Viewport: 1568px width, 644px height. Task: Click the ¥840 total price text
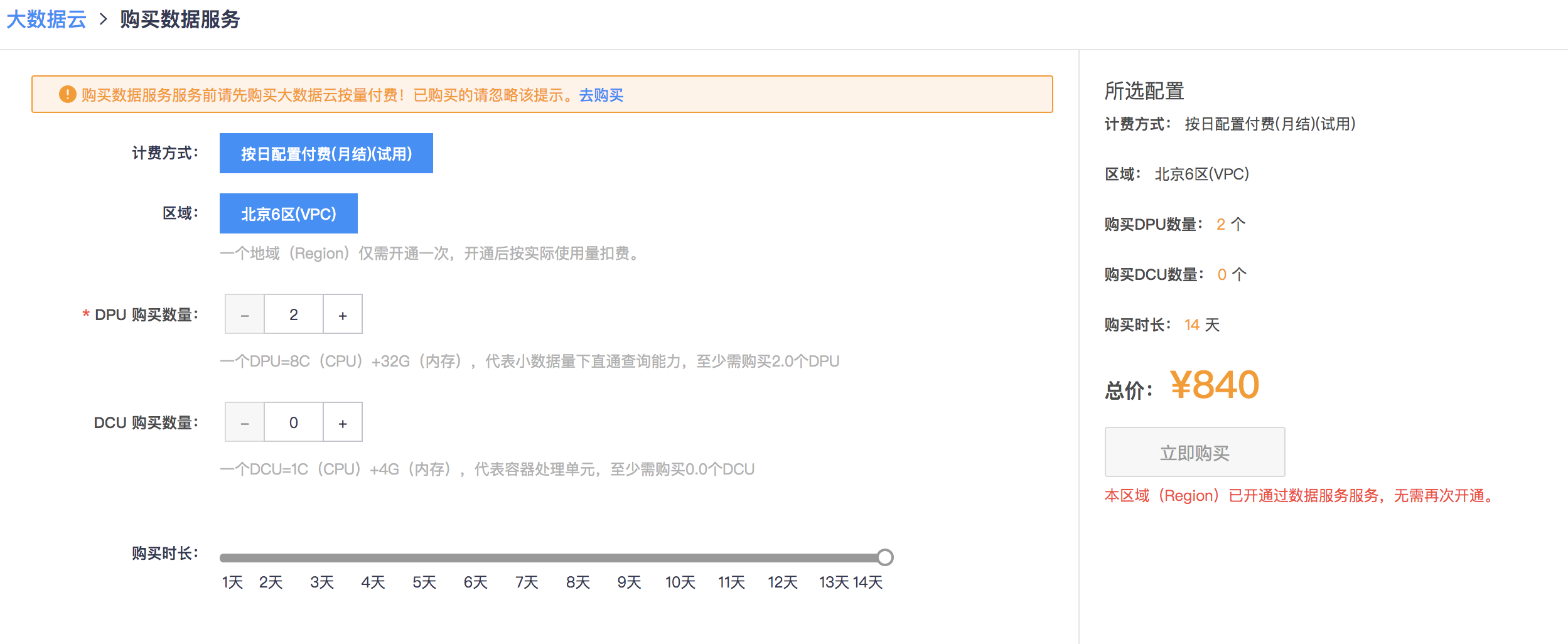(x=1215, y=384)
